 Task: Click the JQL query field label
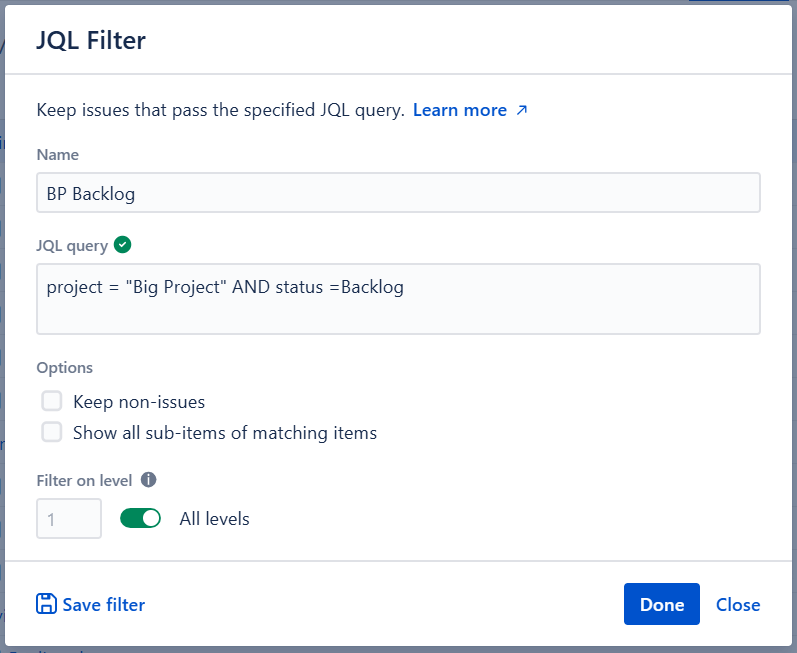(72, 245)
